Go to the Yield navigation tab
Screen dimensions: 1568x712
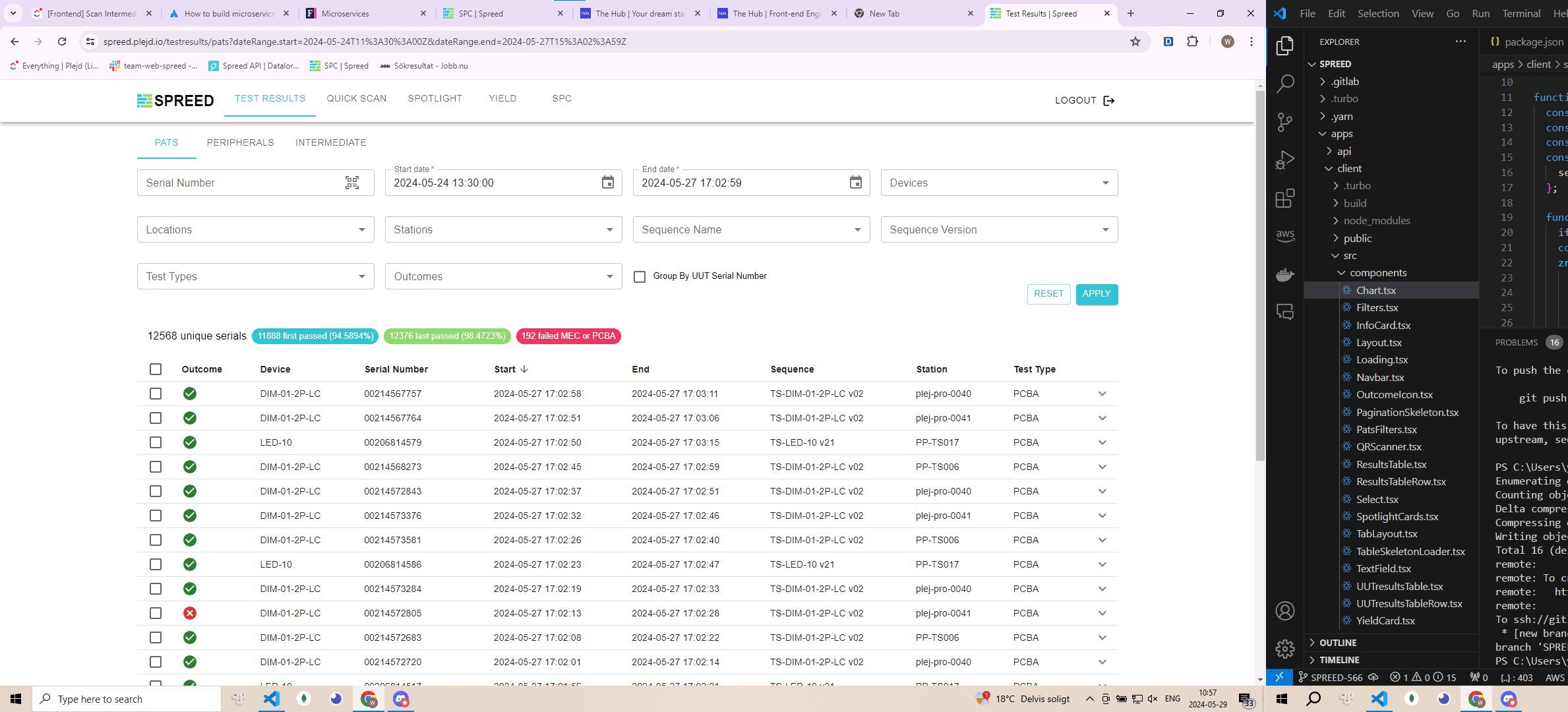coord(502,98)
